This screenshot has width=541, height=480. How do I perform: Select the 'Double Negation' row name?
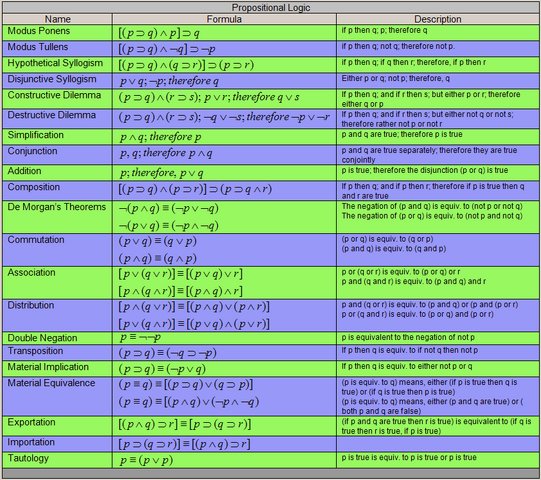coord(42,338)
